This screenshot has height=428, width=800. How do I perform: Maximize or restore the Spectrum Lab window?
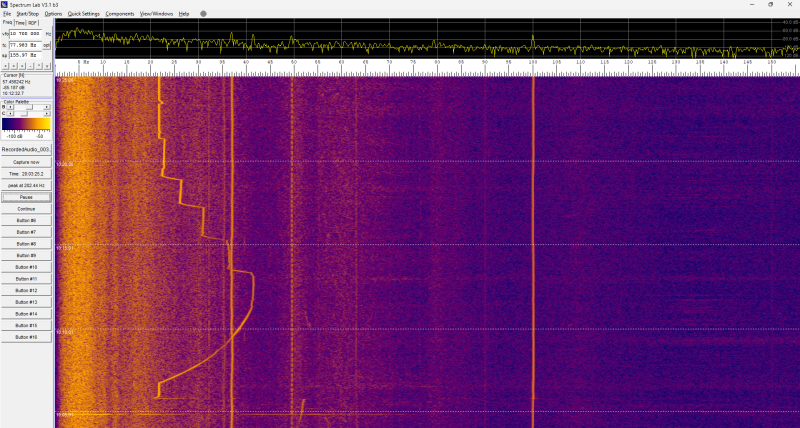[x=770, y=4]
